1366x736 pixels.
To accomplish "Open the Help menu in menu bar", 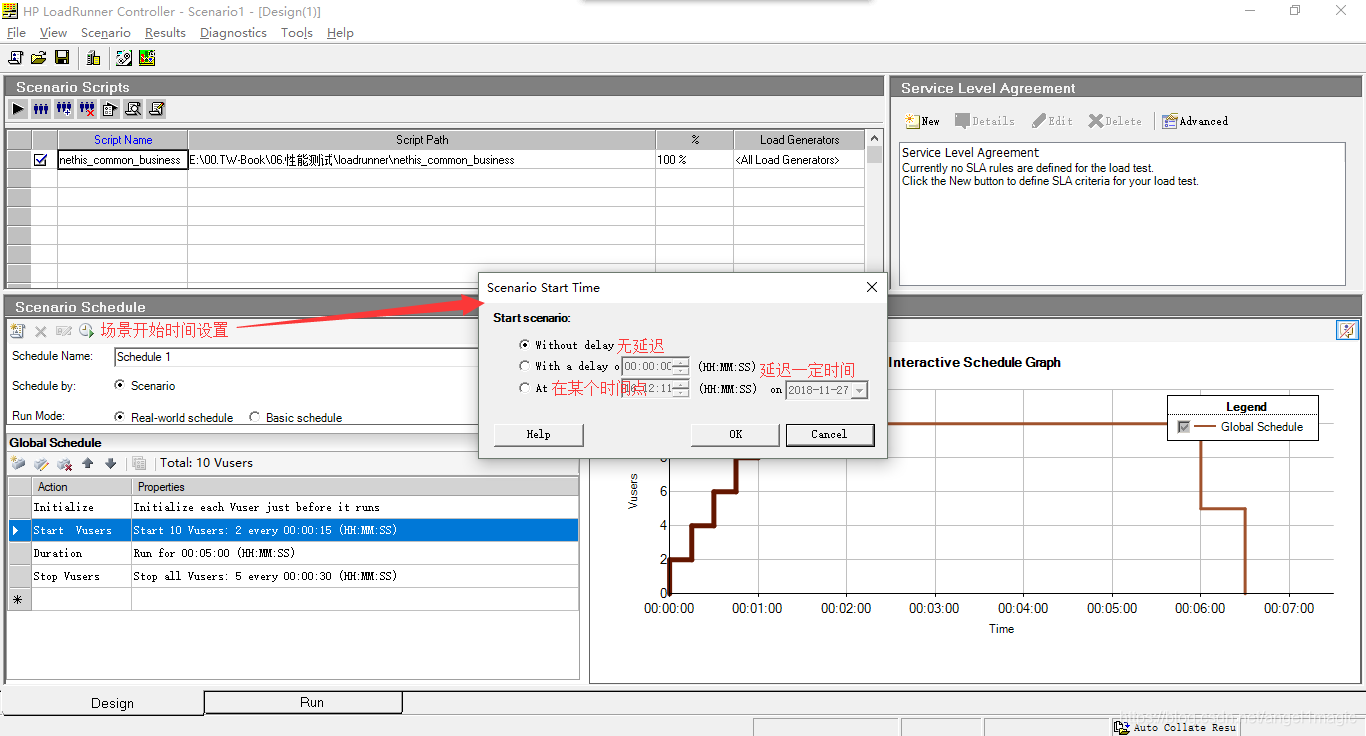I will (340, 32).
